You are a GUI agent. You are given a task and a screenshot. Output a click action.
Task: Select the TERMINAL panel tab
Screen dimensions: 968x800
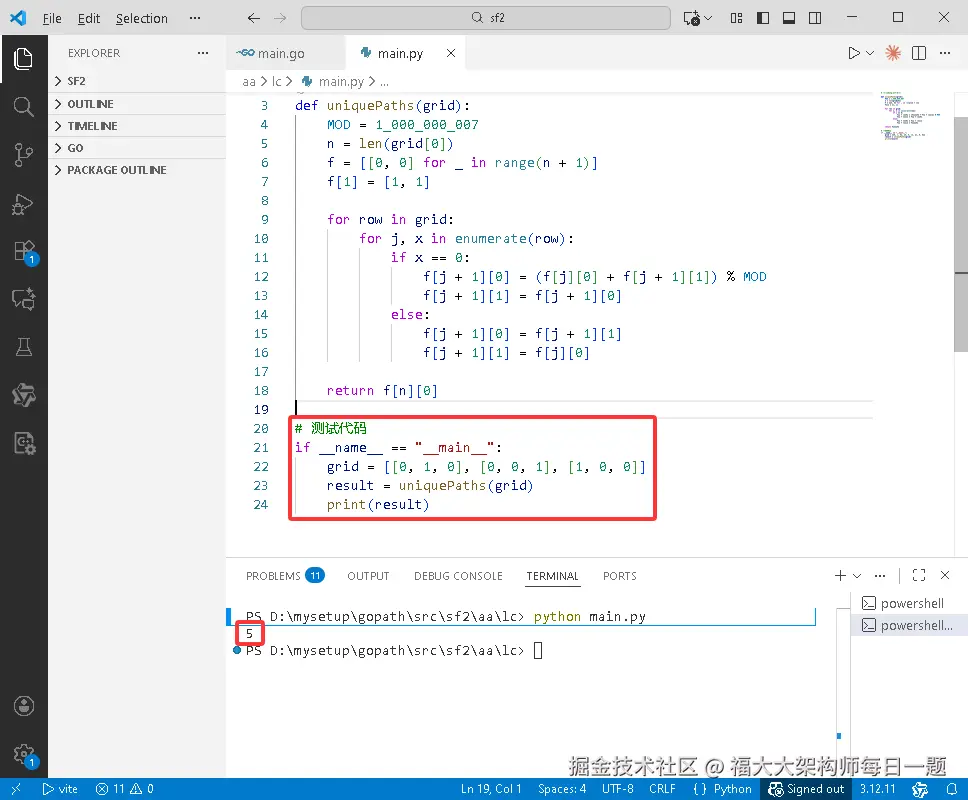553,576
